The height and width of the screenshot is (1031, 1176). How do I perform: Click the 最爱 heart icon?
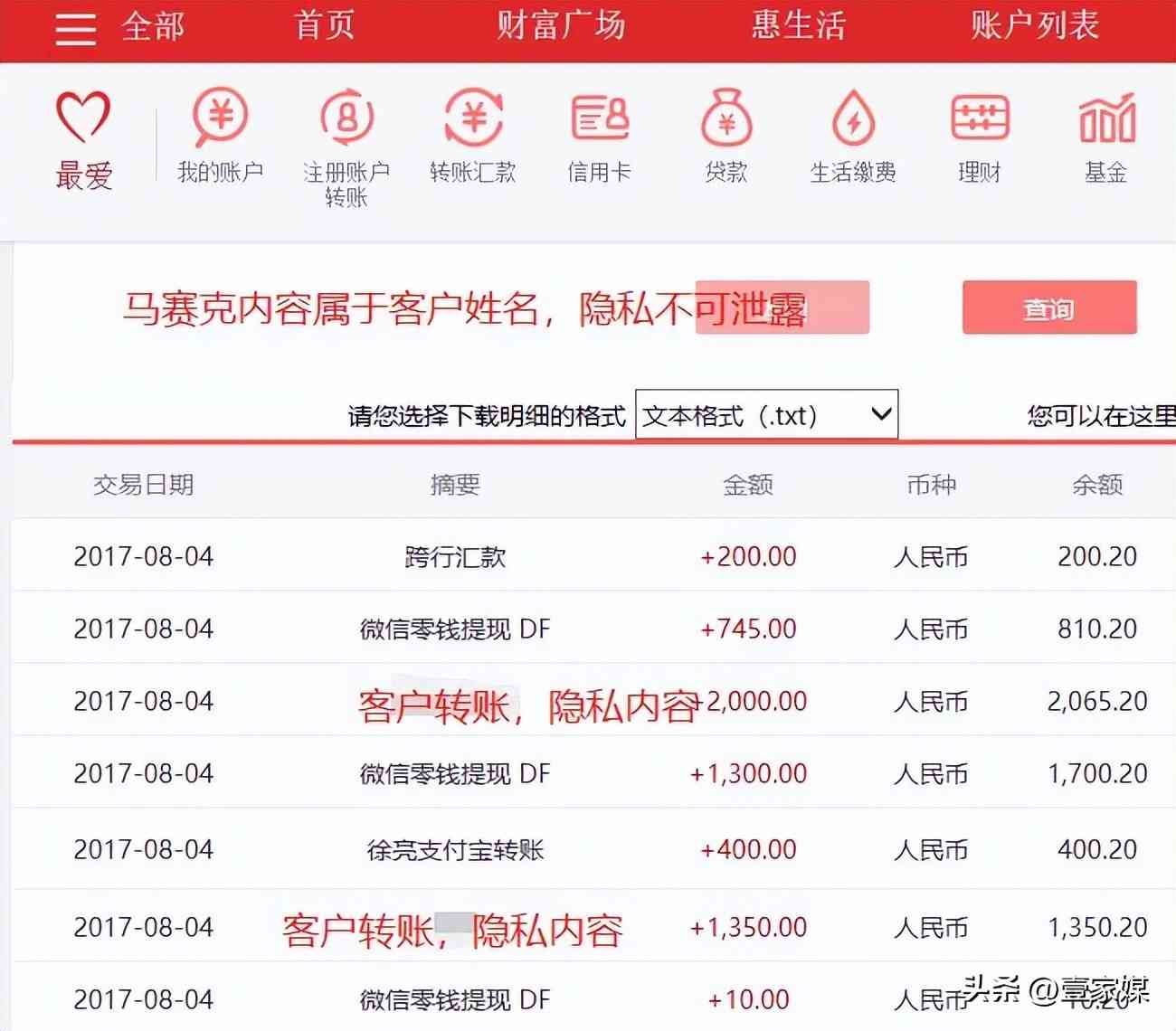coord(83,118)
